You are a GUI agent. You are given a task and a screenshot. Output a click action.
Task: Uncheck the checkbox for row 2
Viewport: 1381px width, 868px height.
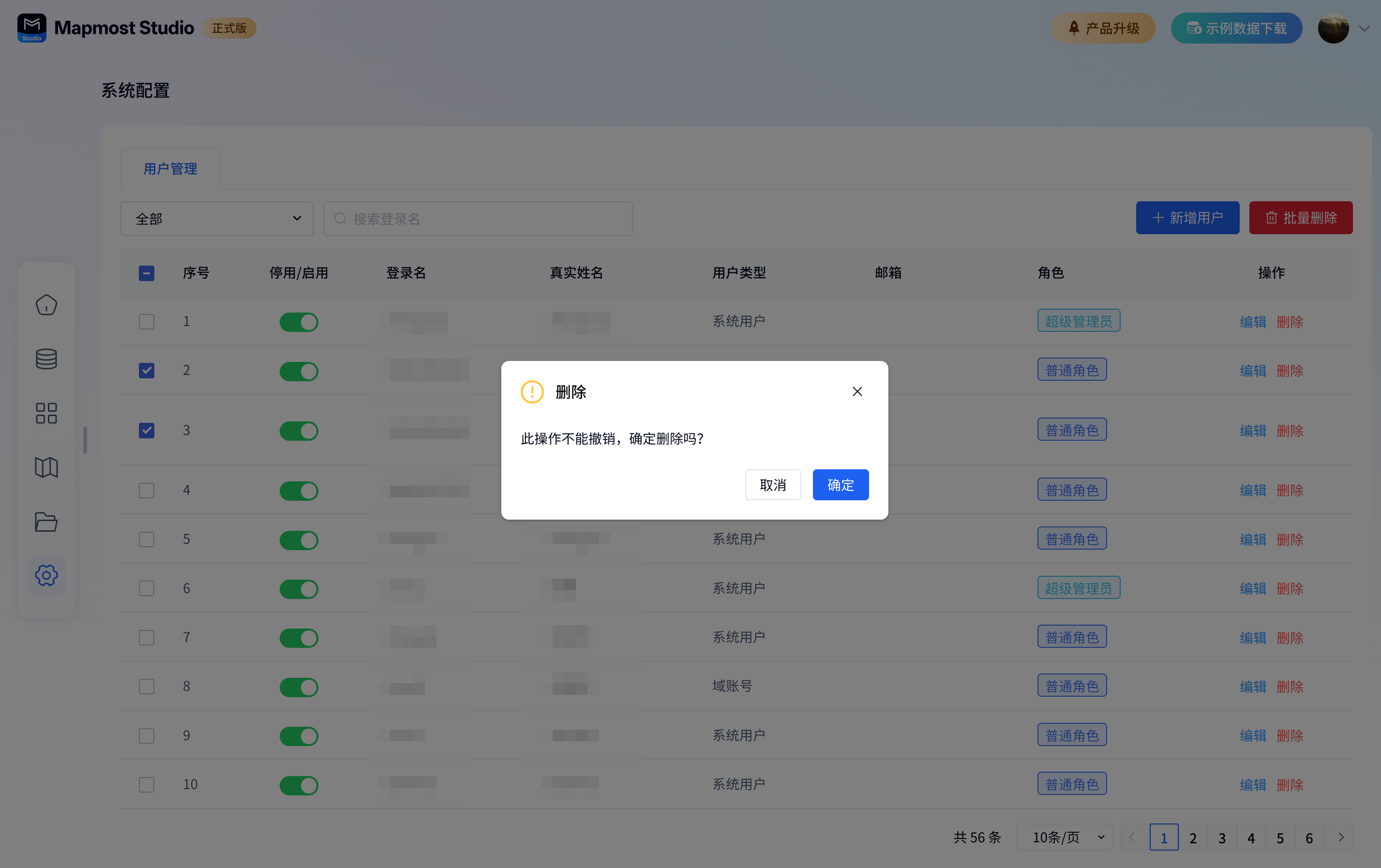146,370
